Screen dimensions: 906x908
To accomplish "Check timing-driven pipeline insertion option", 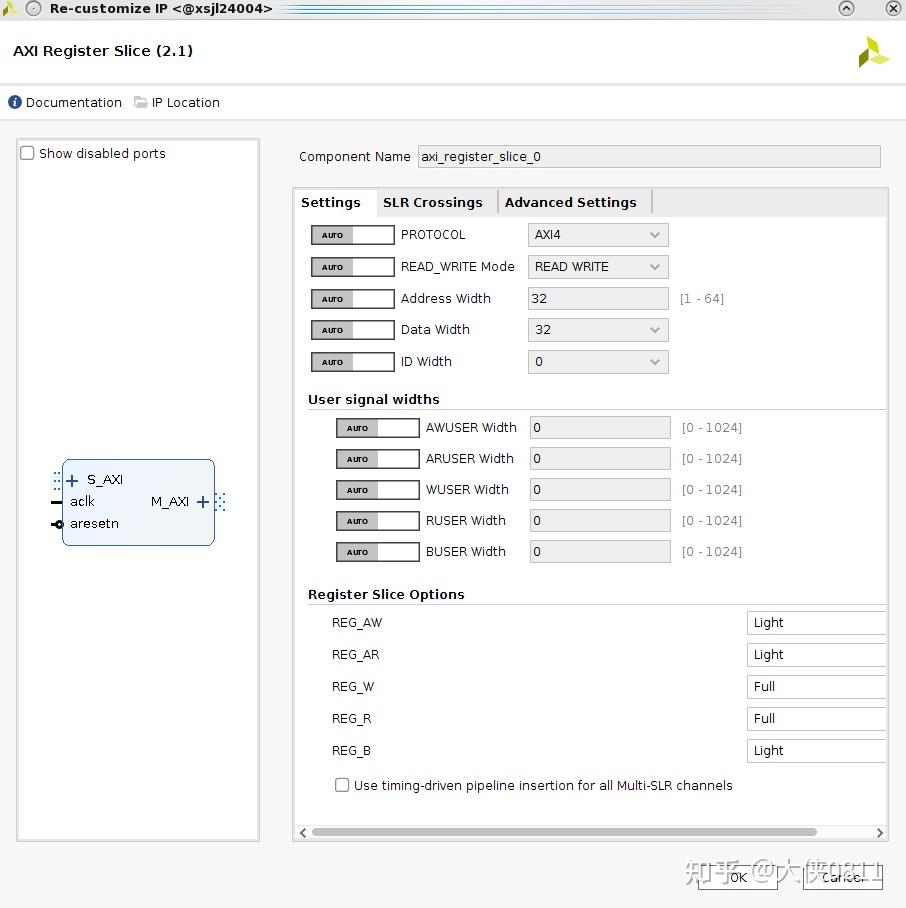I will [342, 785].
